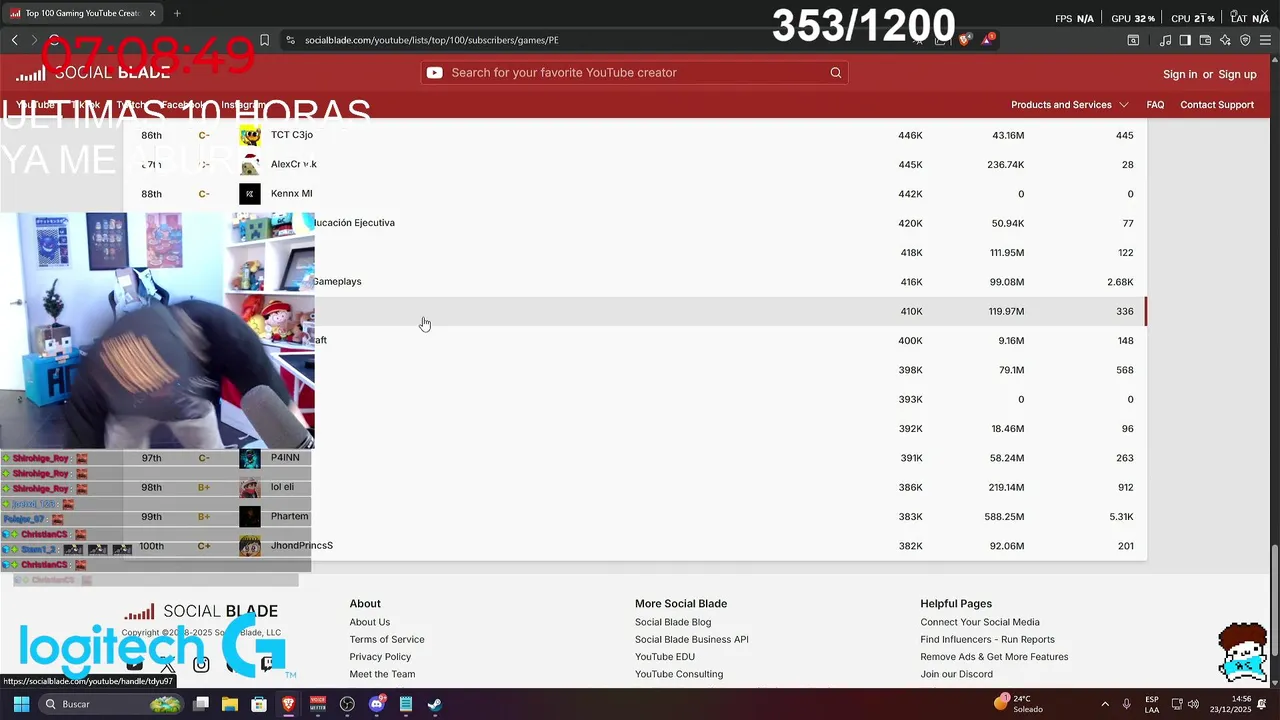This screenshot has height=720, width=1280.
Task: Open the Terms of Service footer link
Action: click(x=387, y=639)
